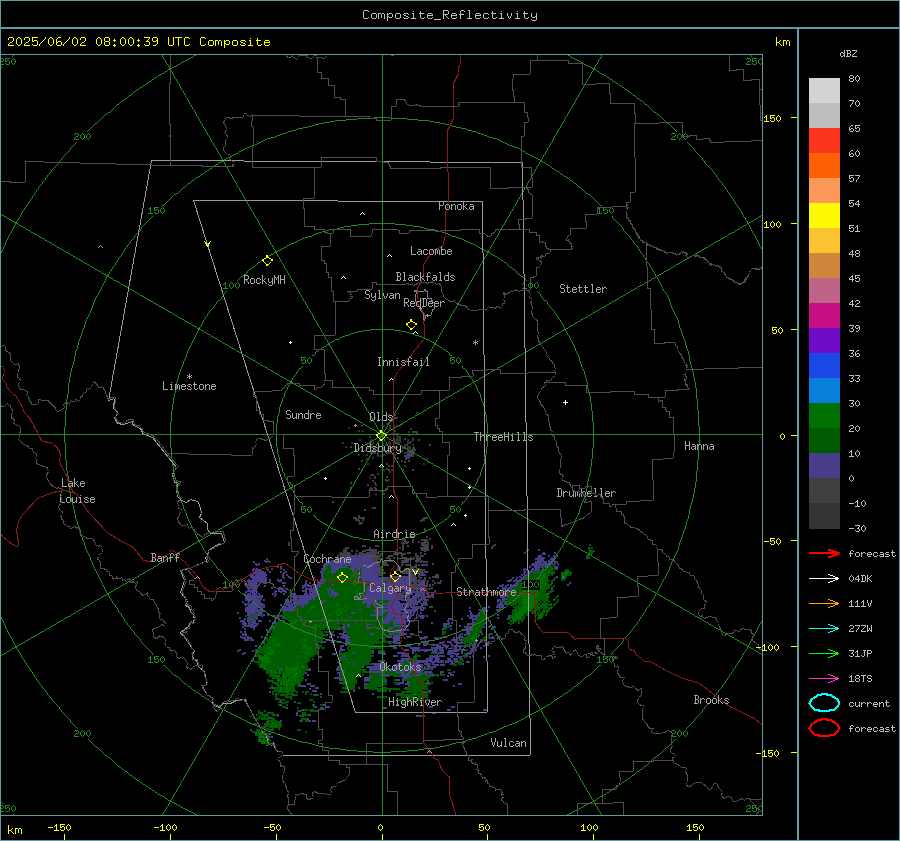
Task: Click the Limestone label
Action: [189, 386]
